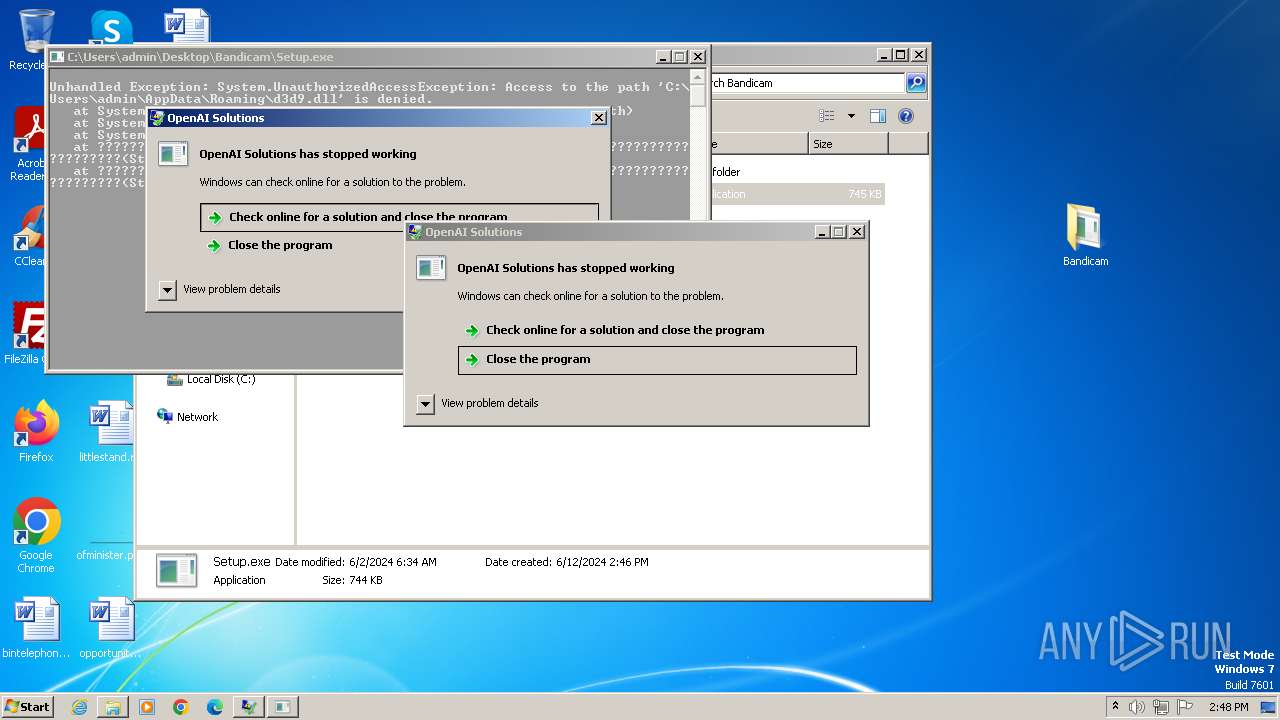
Task: Click the Explorer search magnifier button
Action: (916, 83)
